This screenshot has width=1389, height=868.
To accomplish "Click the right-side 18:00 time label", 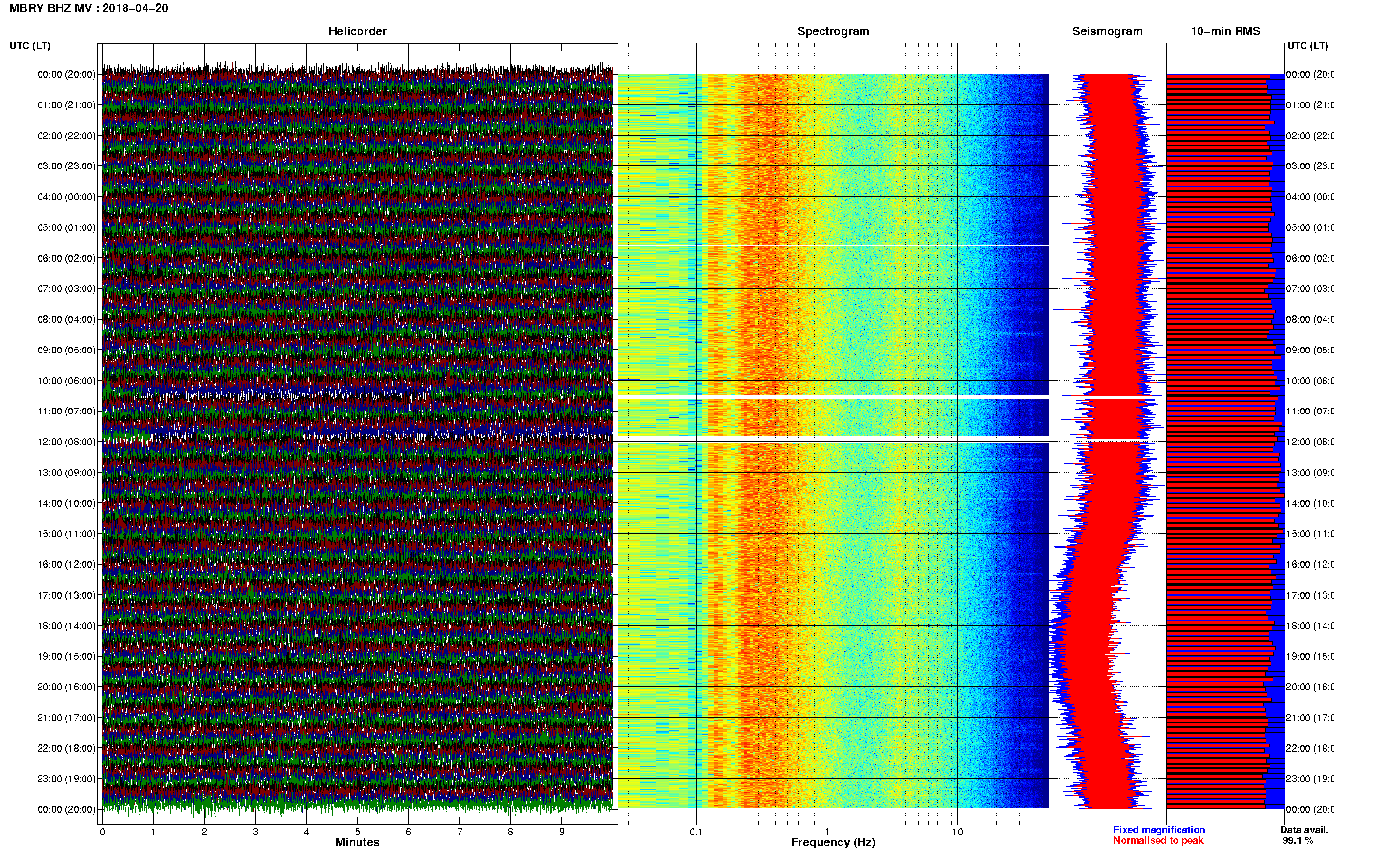I will 1310,626.
